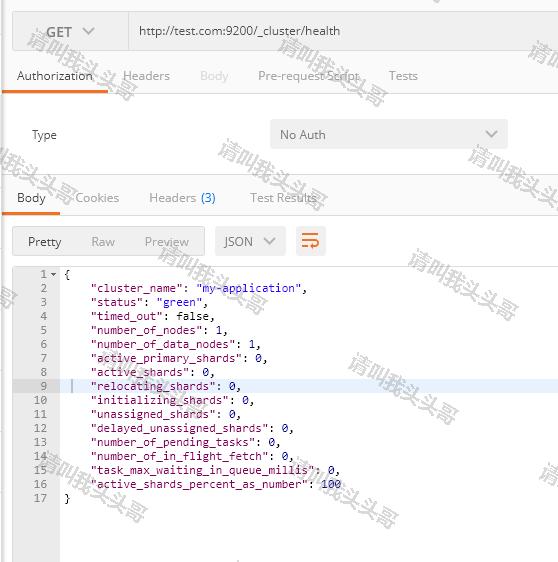Click the "number_of_data_nodes" key
558x562 pixels.
[163, 344]
